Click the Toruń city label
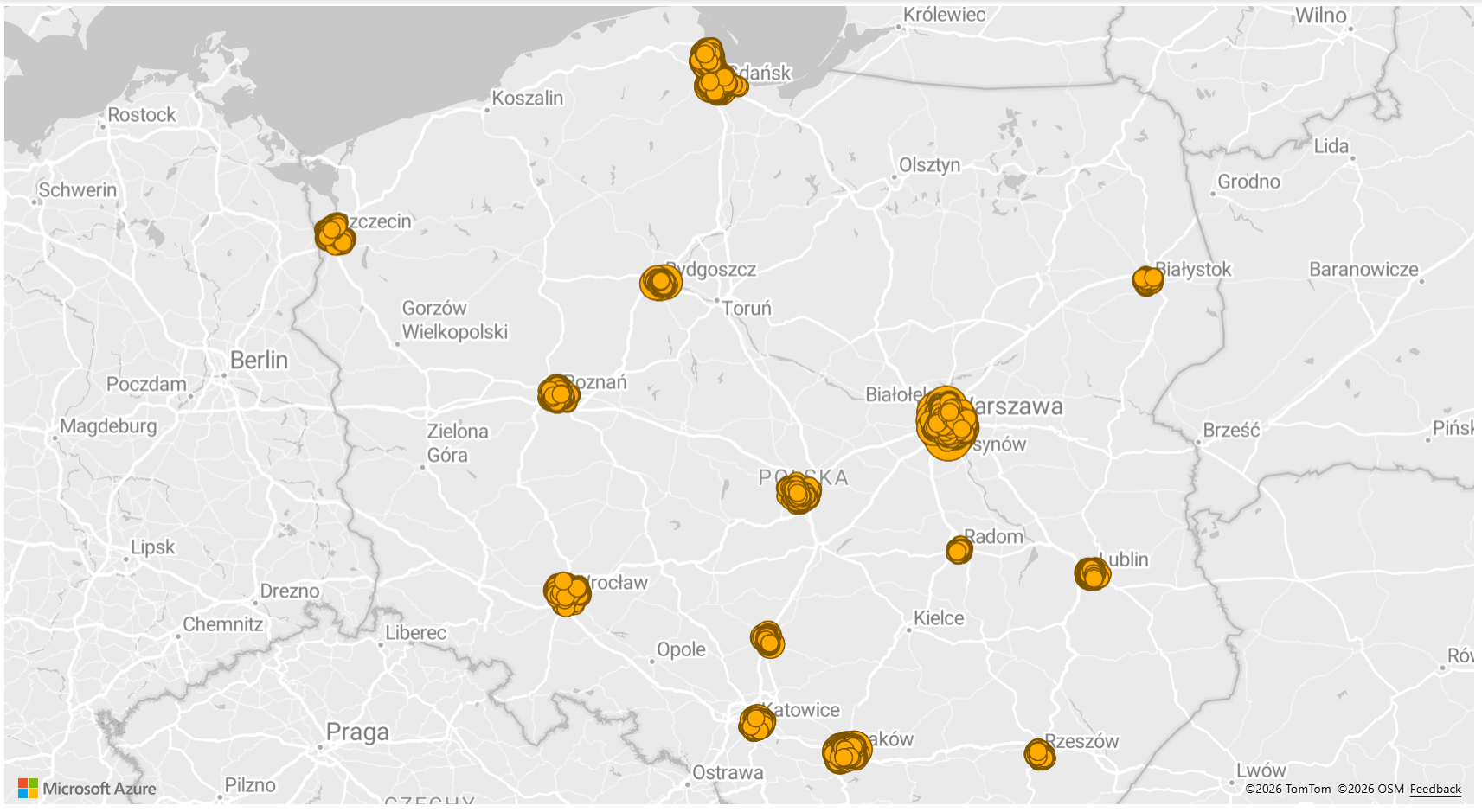Screen dimensions: 1482x812 [x=747, y=308]
